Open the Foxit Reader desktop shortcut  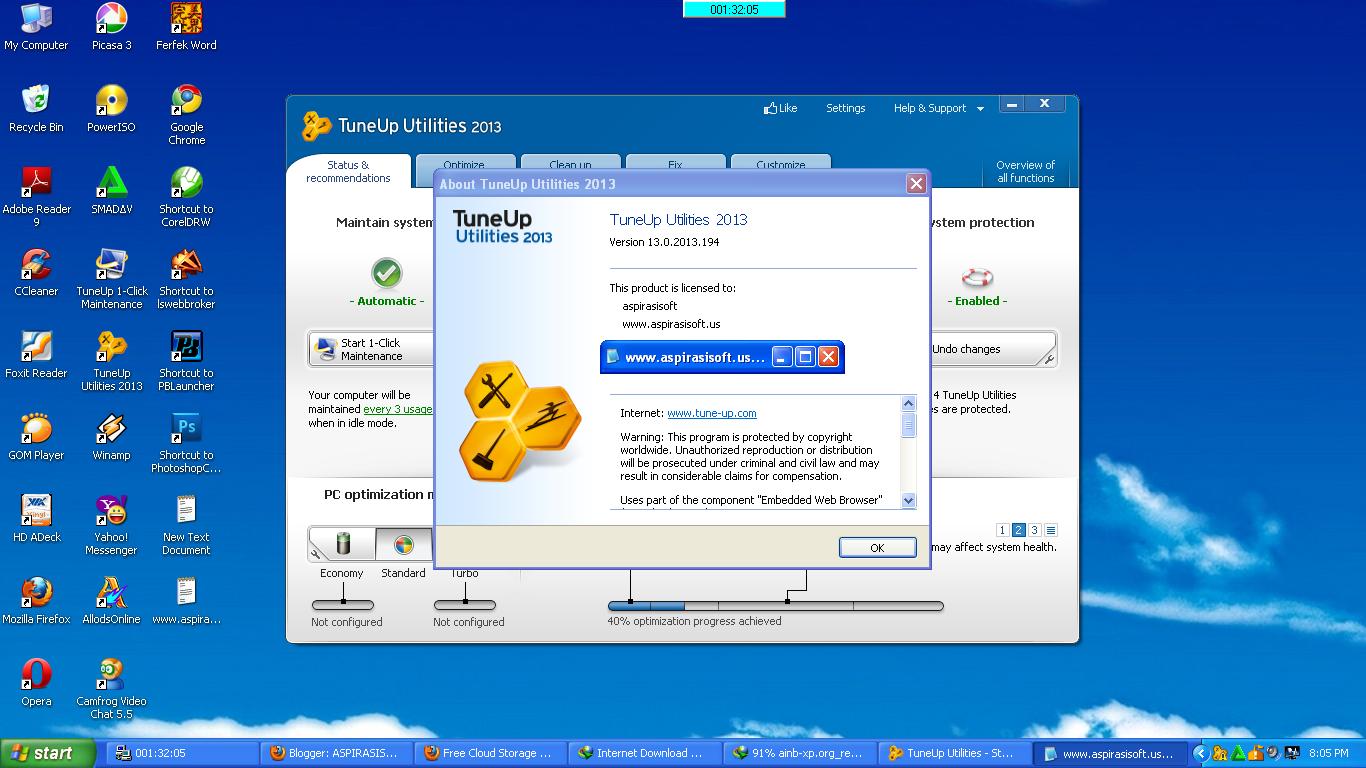[36, 355]
